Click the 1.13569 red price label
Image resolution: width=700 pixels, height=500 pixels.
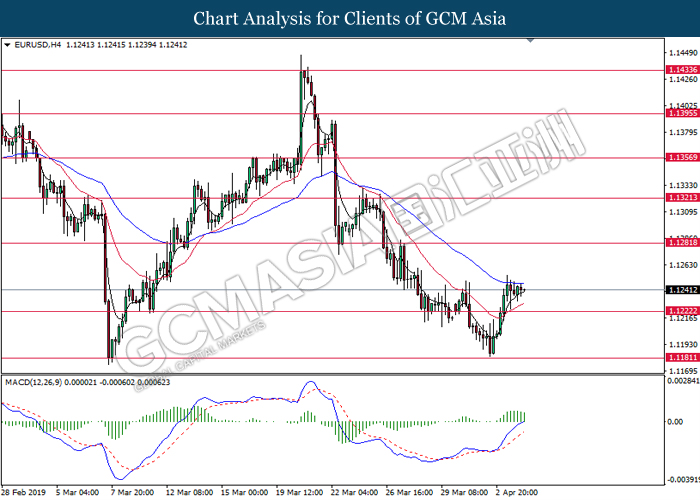(x=682, y=157)
